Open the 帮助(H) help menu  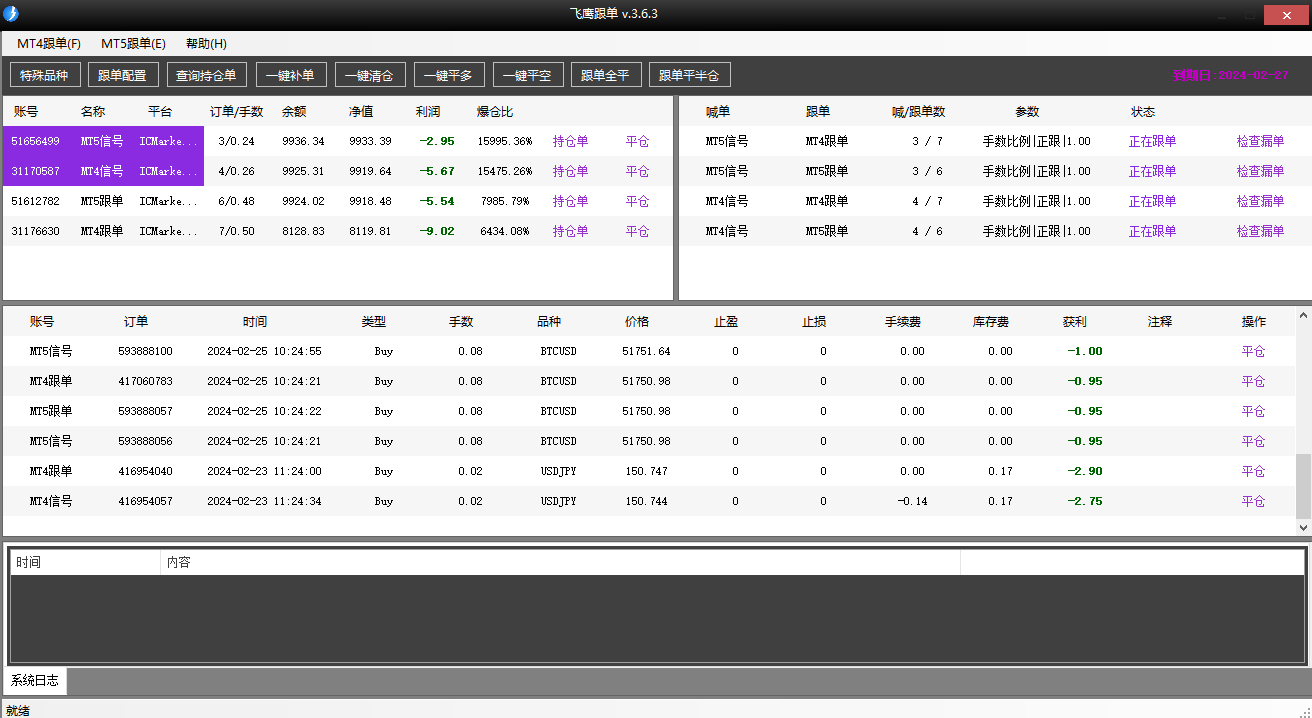click(204, 43)
